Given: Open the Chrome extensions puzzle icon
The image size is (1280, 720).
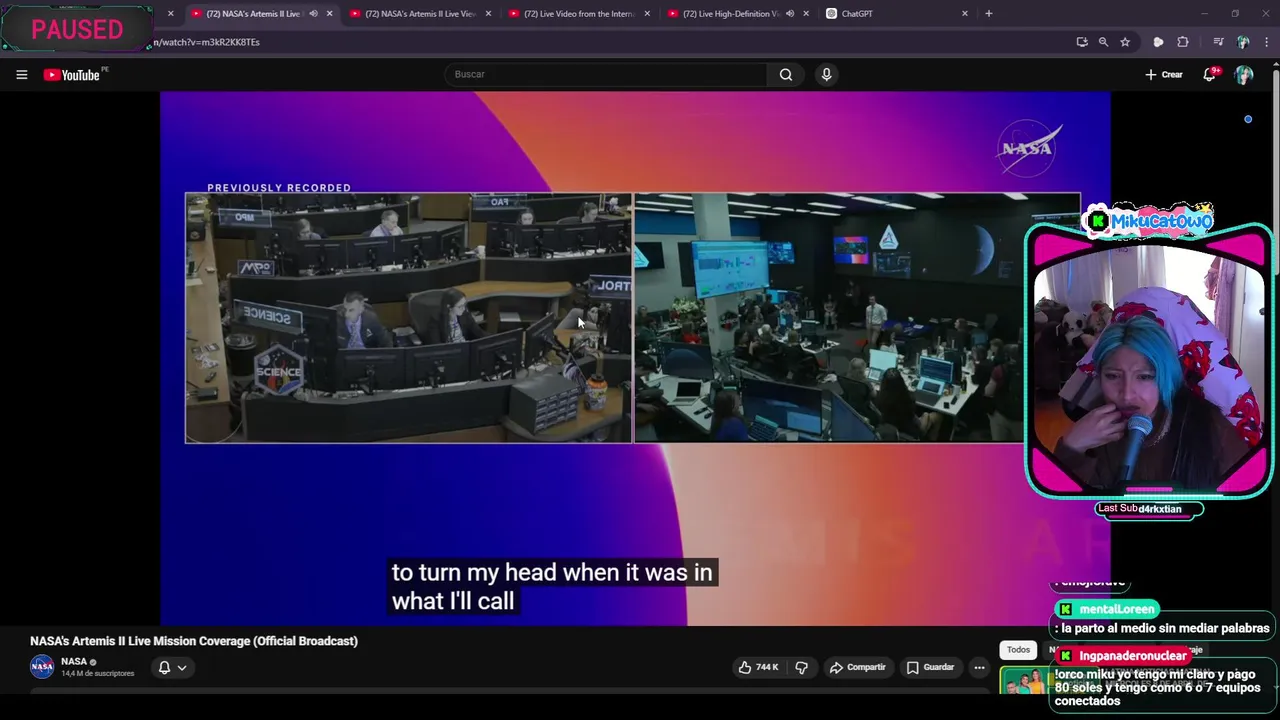Looking at the screenshot, I should pyautogui.click(x=1183, y=42).
